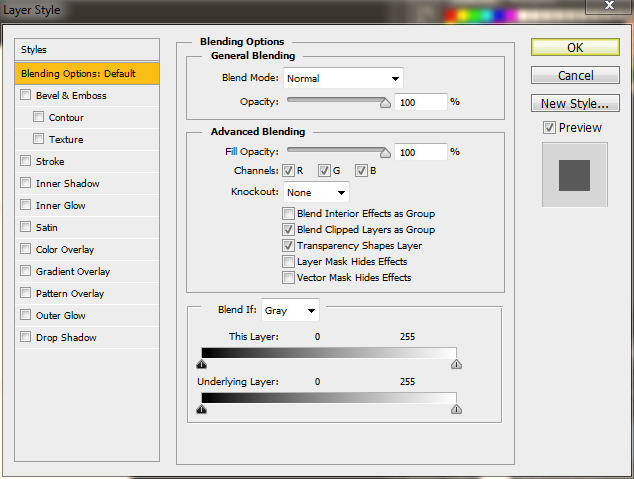Click the This Layer gradient bar
This screenshot has height=479, width=634.
[x=329, y=353]
